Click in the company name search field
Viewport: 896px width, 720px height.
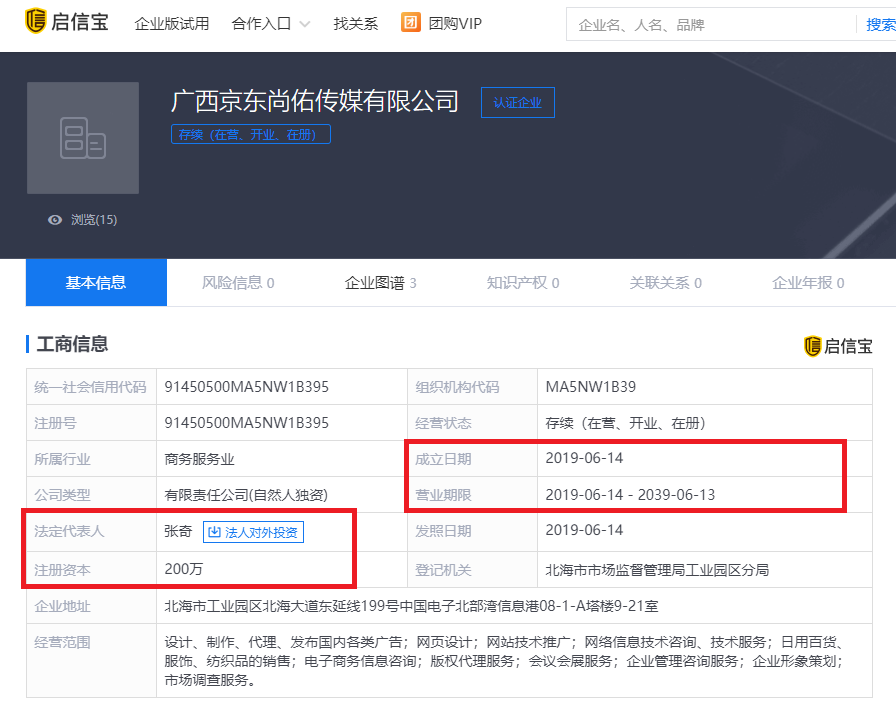710,25
